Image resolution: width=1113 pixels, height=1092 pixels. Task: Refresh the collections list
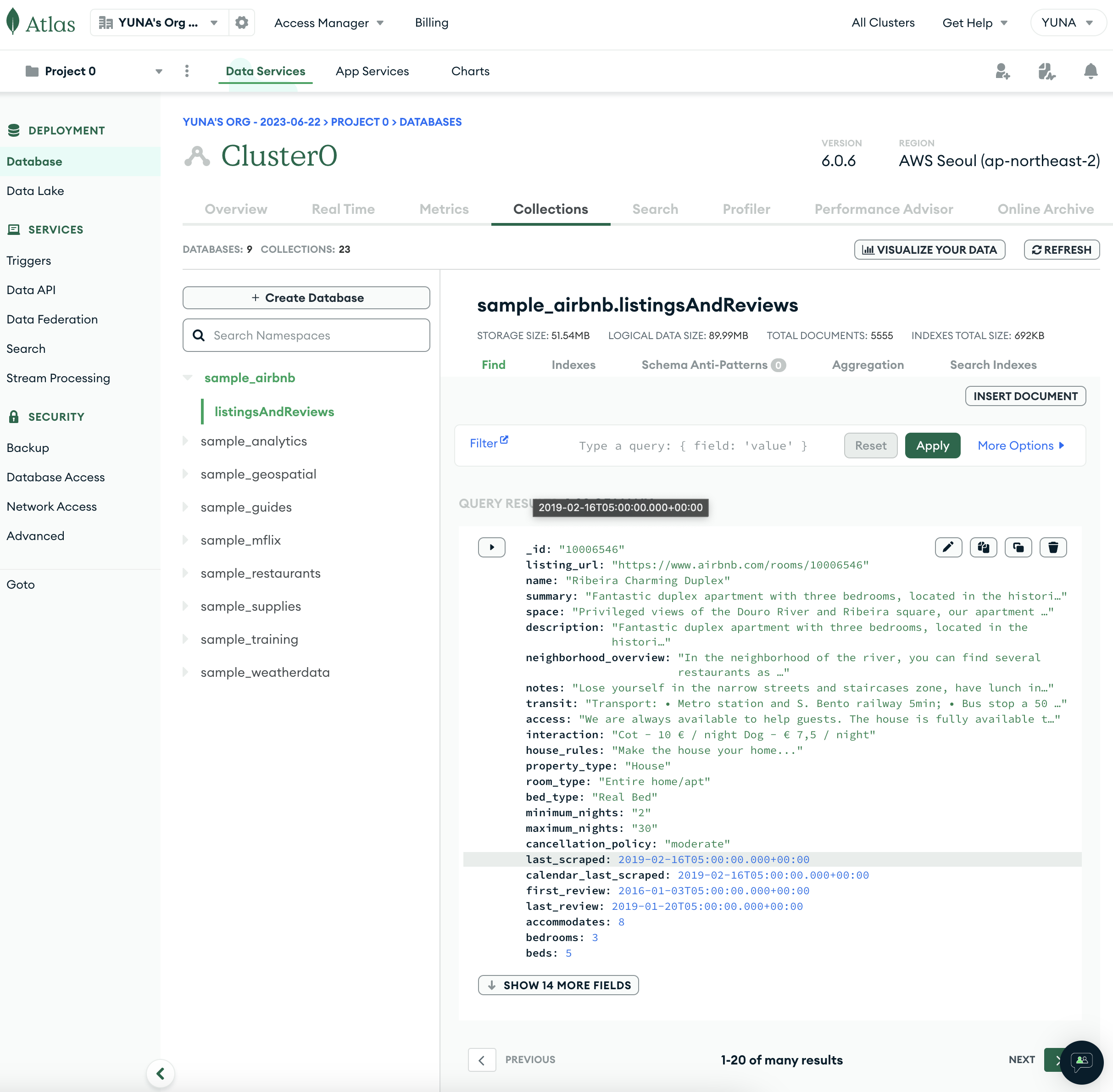[1062, 250]
